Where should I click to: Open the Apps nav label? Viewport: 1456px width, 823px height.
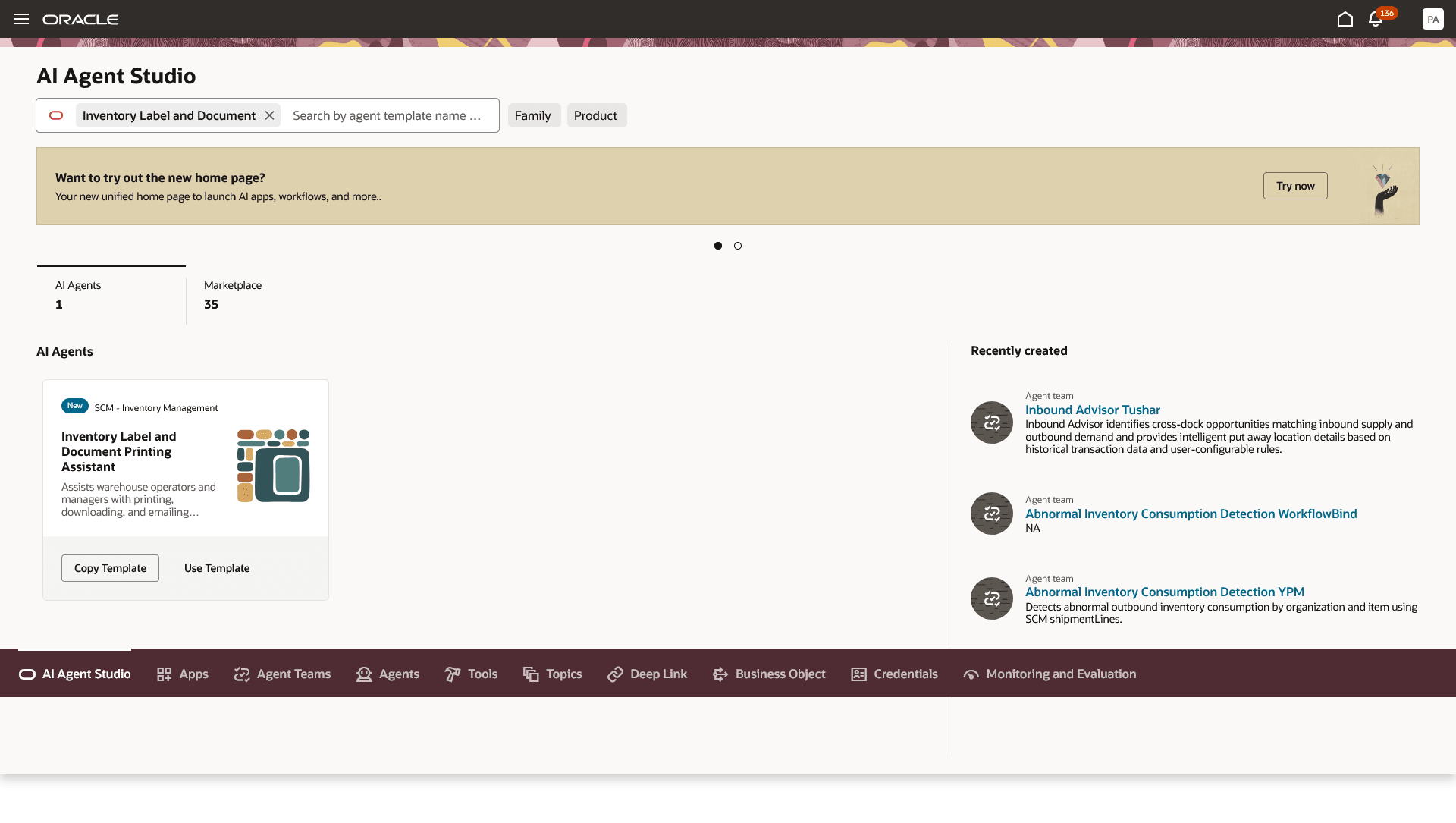coord(194,674)
